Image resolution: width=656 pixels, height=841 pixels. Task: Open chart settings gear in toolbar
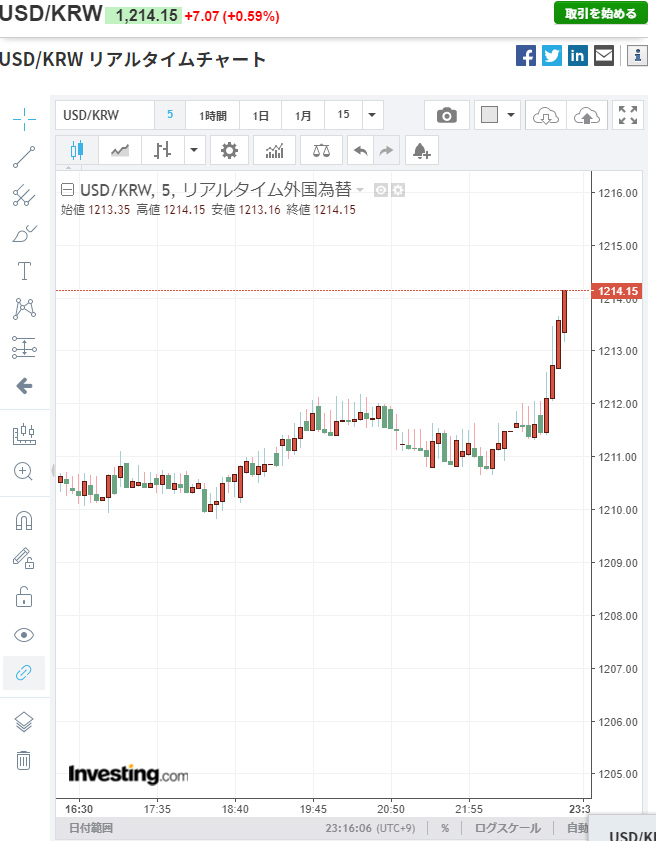pos(229,150)
